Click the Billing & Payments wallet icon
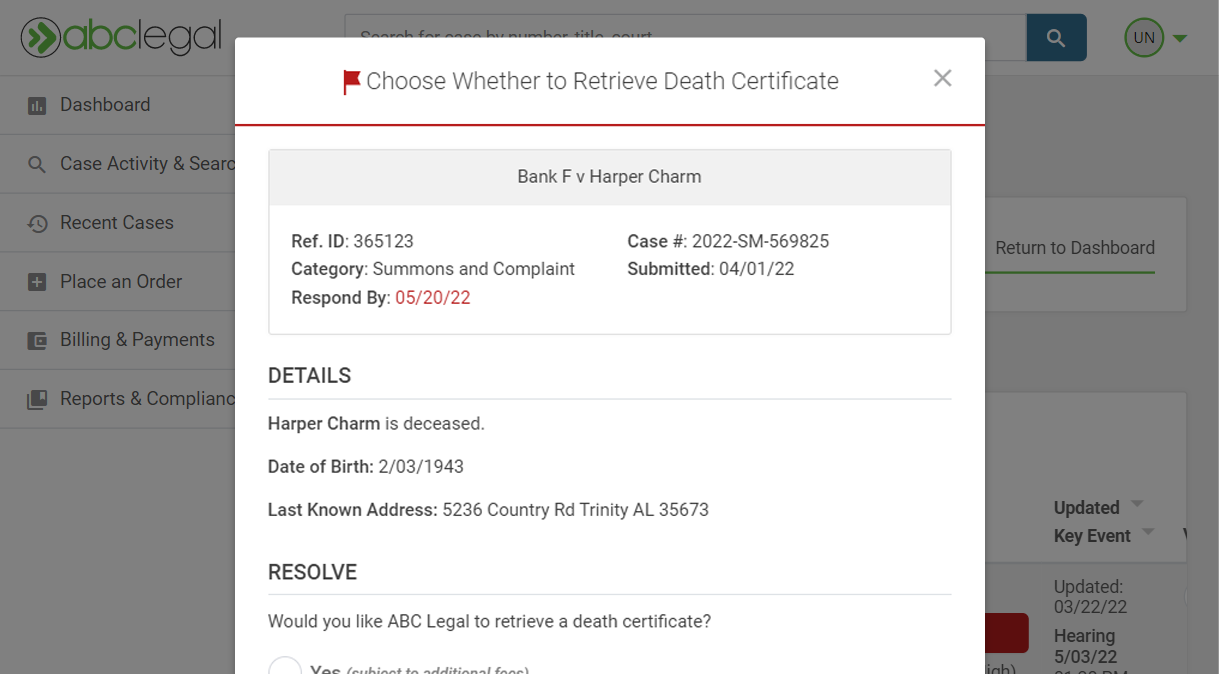Viewport: 1219px width, 674px height. [37, 340]
